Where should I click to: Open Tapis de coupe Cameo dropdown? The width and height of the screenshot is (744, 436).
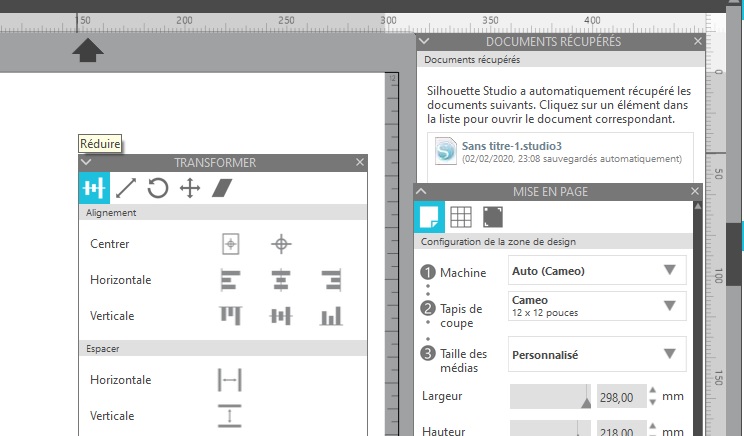click(x=597, y=306)
